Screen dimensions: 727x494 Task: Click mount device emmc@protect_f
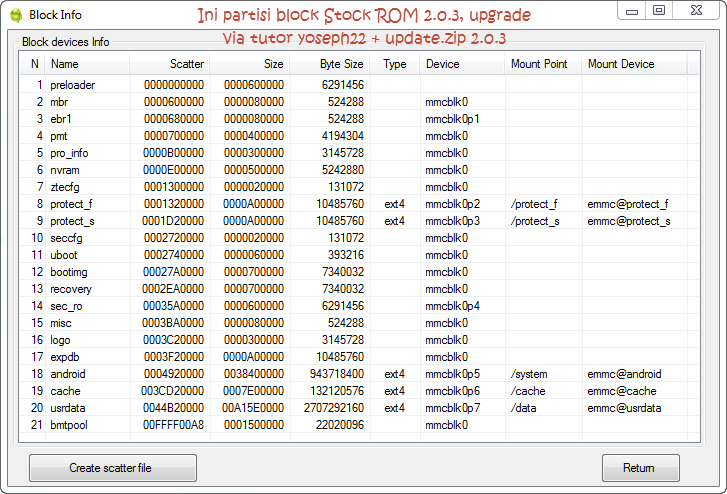(628, 204)
